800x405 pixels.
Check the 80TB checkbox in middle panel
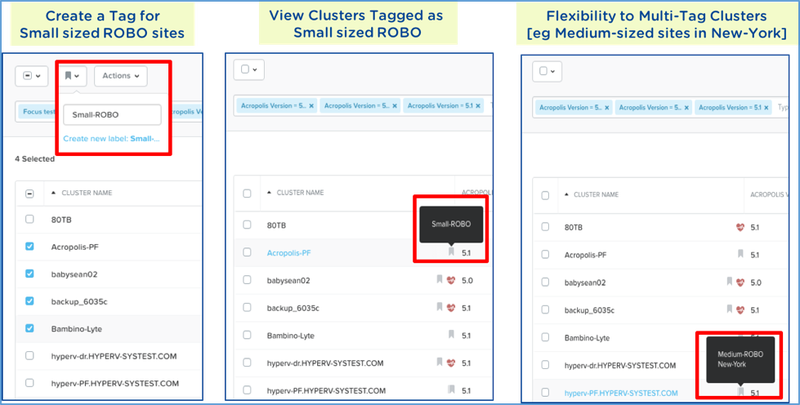(247, 224)
